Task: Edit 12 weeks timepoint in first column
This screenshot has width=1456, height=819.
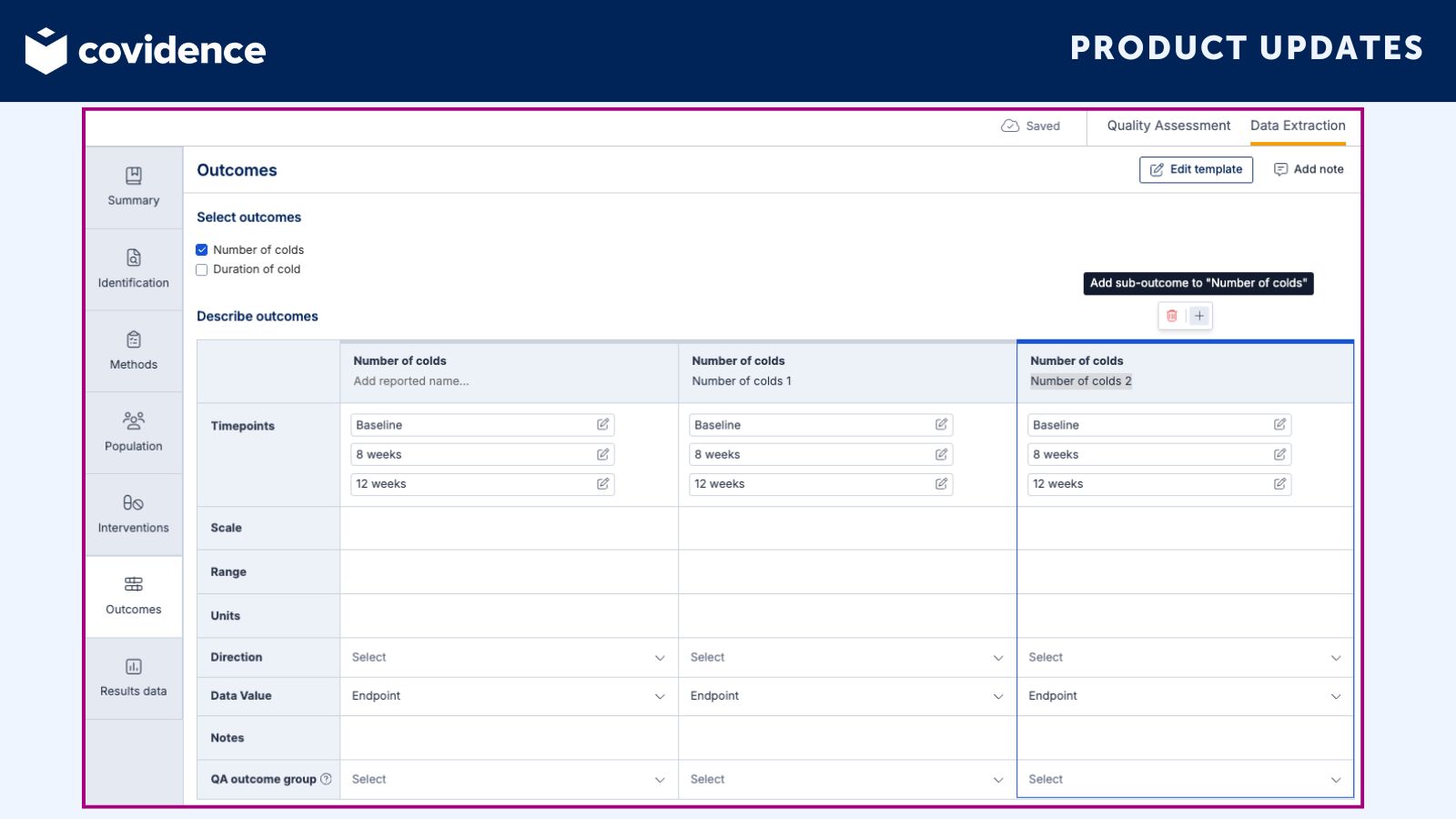Action: coord(602,484)
